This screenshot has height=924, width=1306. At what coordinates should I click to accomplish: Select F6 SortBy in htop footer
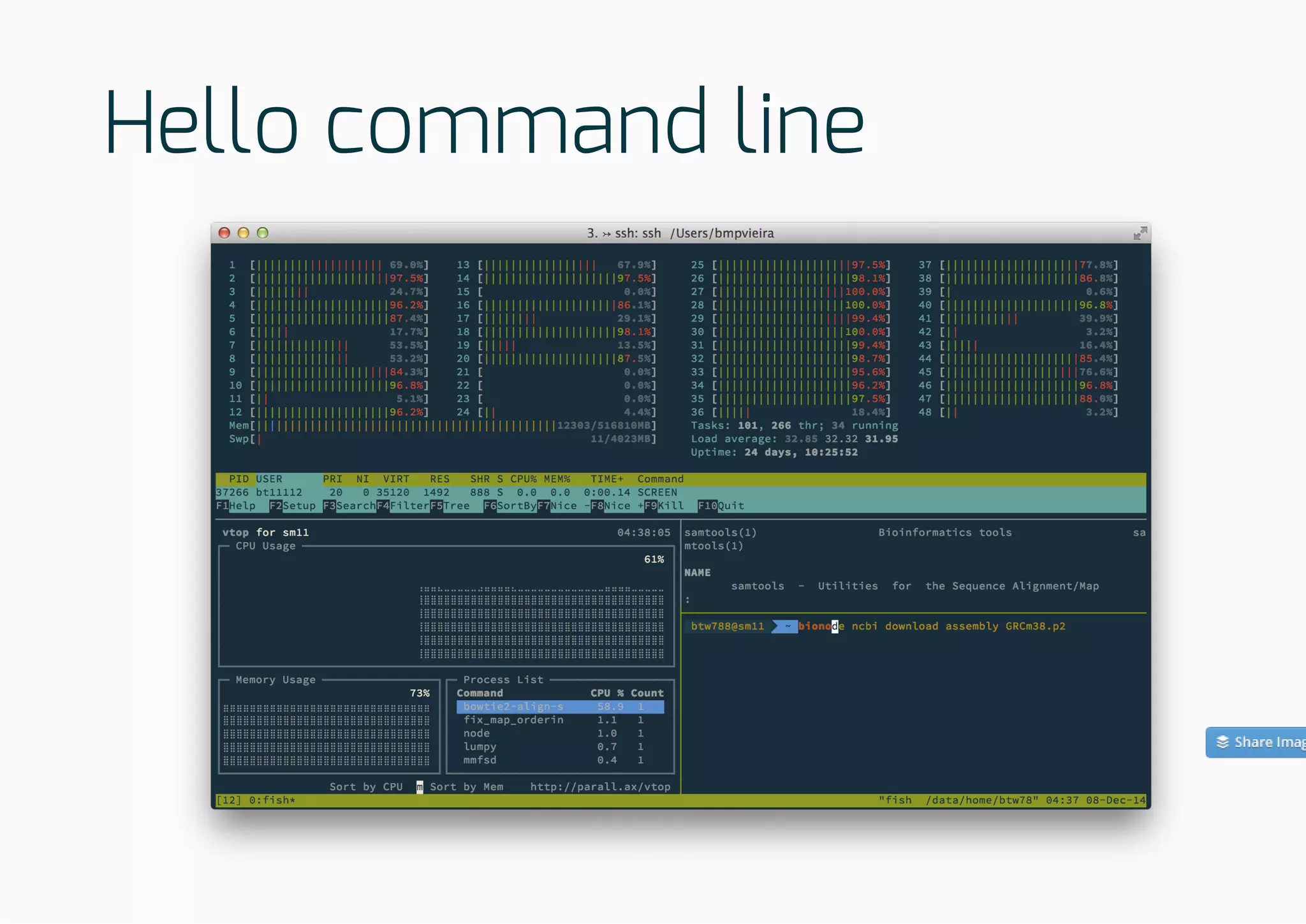[x=510, y=506]
